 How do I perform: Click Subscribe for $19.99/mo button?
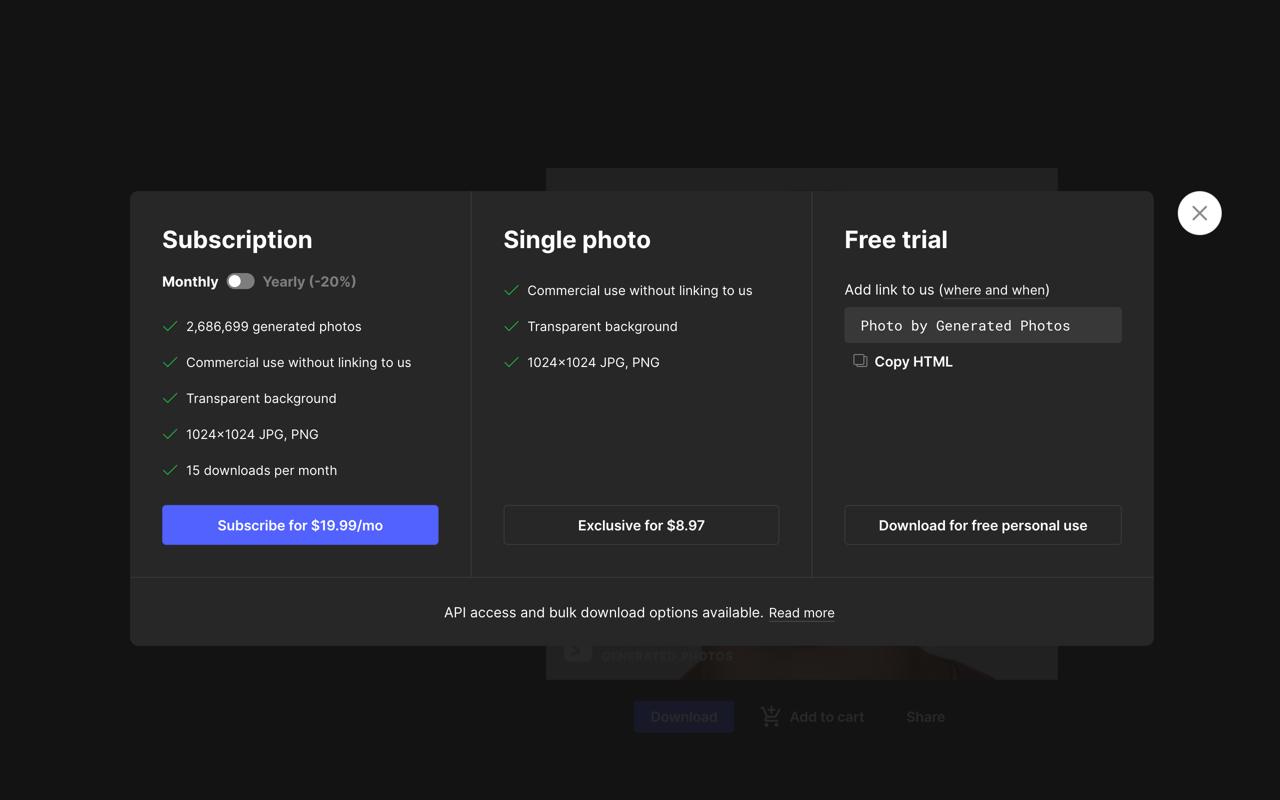tap(300, 525)
